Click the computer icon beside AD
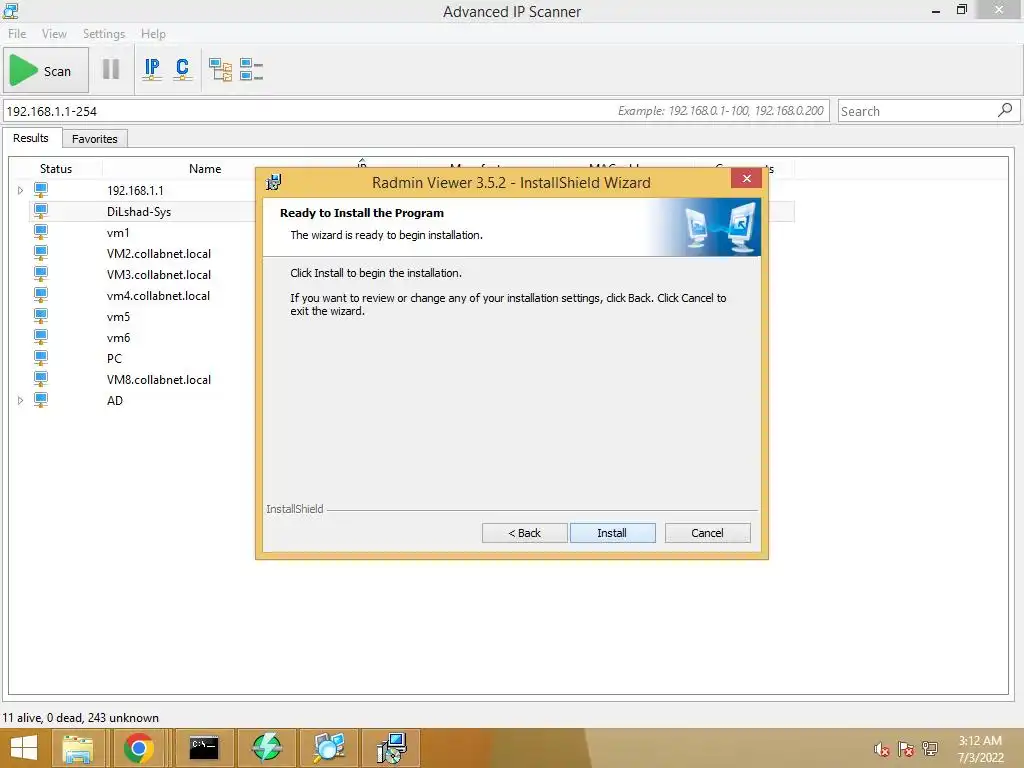1024x768 pixels. (41, 400)
